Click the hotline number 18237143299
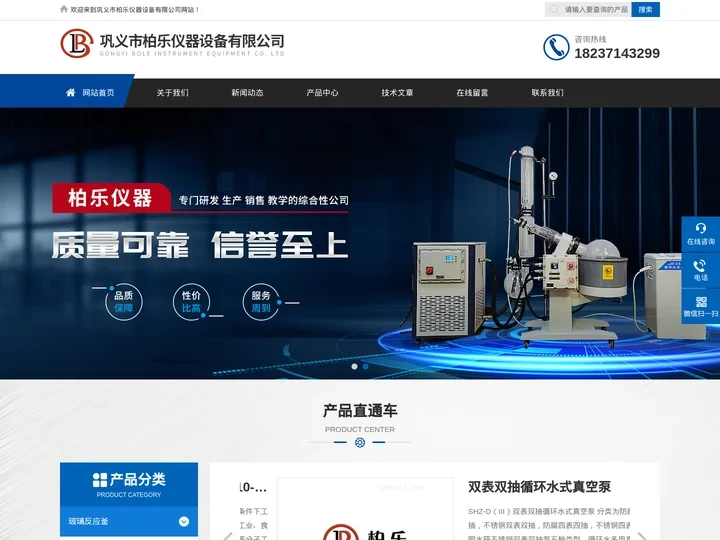Image resolution: width=720 pixels, height=540 pixels. pyautogui.click(x=617, y=53)
